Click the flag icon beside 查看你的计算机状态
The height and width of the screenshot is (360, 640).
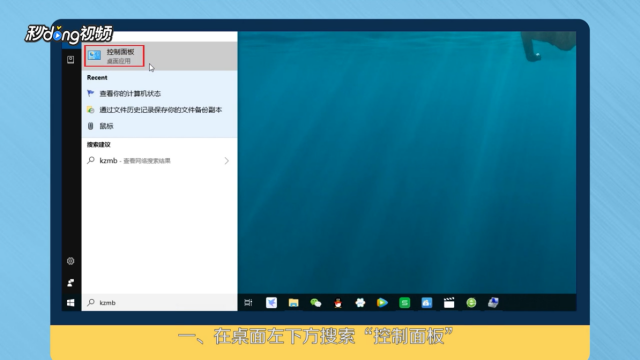coord(91,93)
